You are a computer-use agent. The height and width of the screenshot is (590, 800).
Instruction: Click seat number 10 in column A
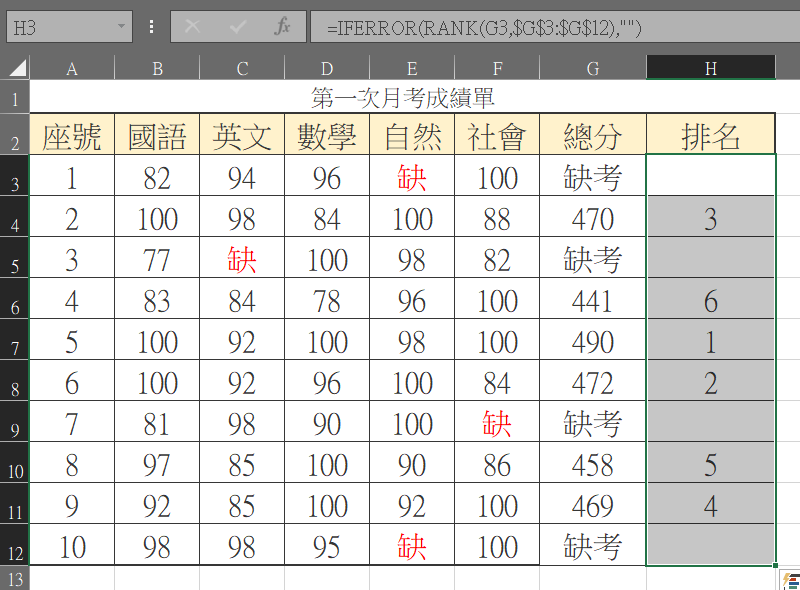(x=72, y=545)
